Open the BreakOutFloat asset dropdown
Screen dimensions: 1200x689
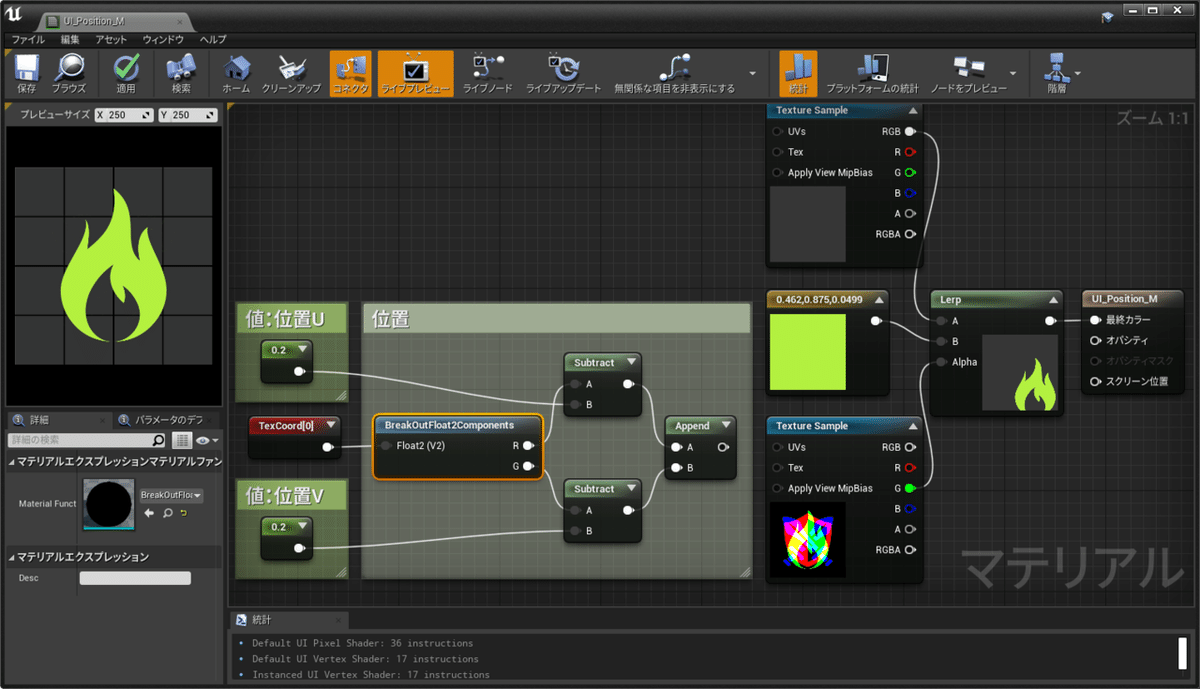pyautogui.click(x=171, y=495)
